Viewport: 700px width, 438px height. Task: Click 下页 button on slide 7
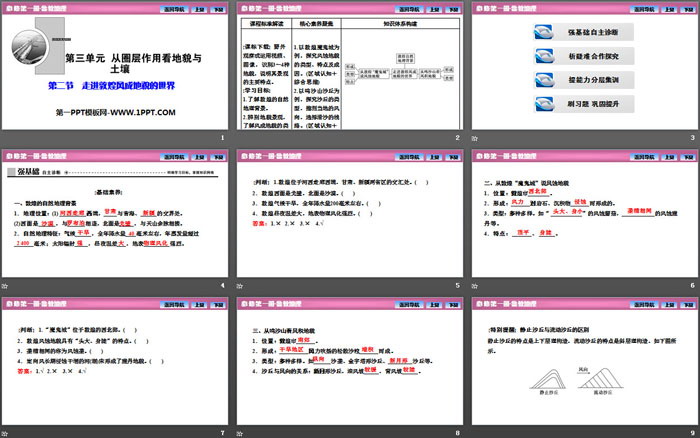[218, 305]
